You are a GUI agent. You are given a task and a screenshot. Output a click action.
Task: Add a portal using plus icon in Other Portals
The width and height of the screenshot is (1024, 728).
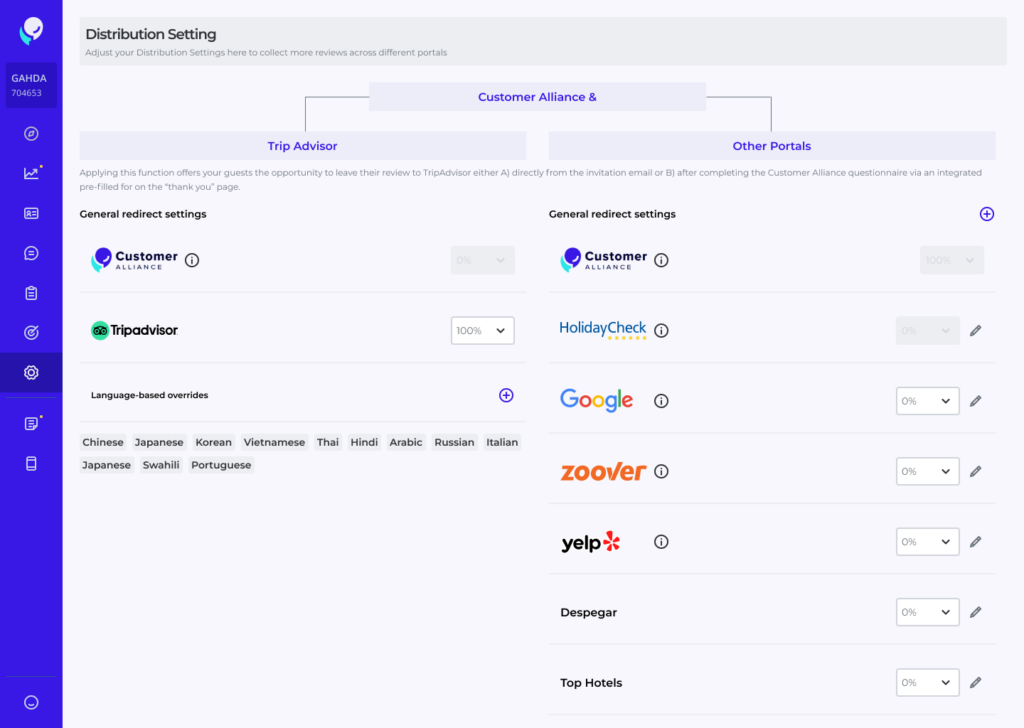[987, 214]
